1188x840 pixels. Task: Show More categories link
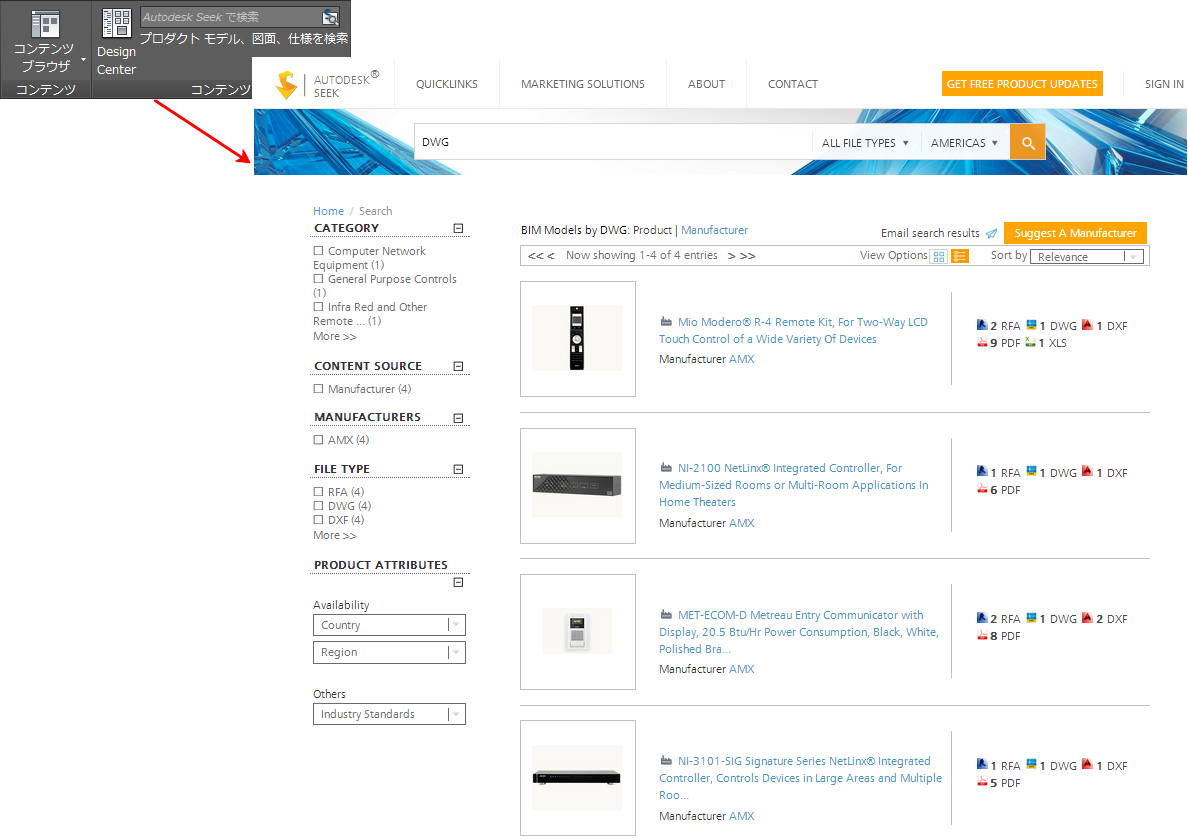point(334,336)
